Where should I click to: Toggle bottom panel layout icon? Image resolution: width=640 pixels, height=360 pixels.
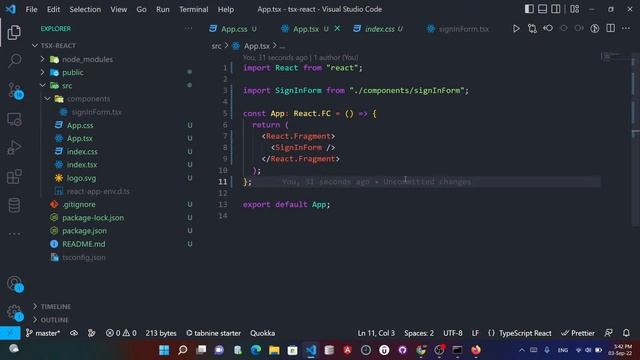[542, 9]
